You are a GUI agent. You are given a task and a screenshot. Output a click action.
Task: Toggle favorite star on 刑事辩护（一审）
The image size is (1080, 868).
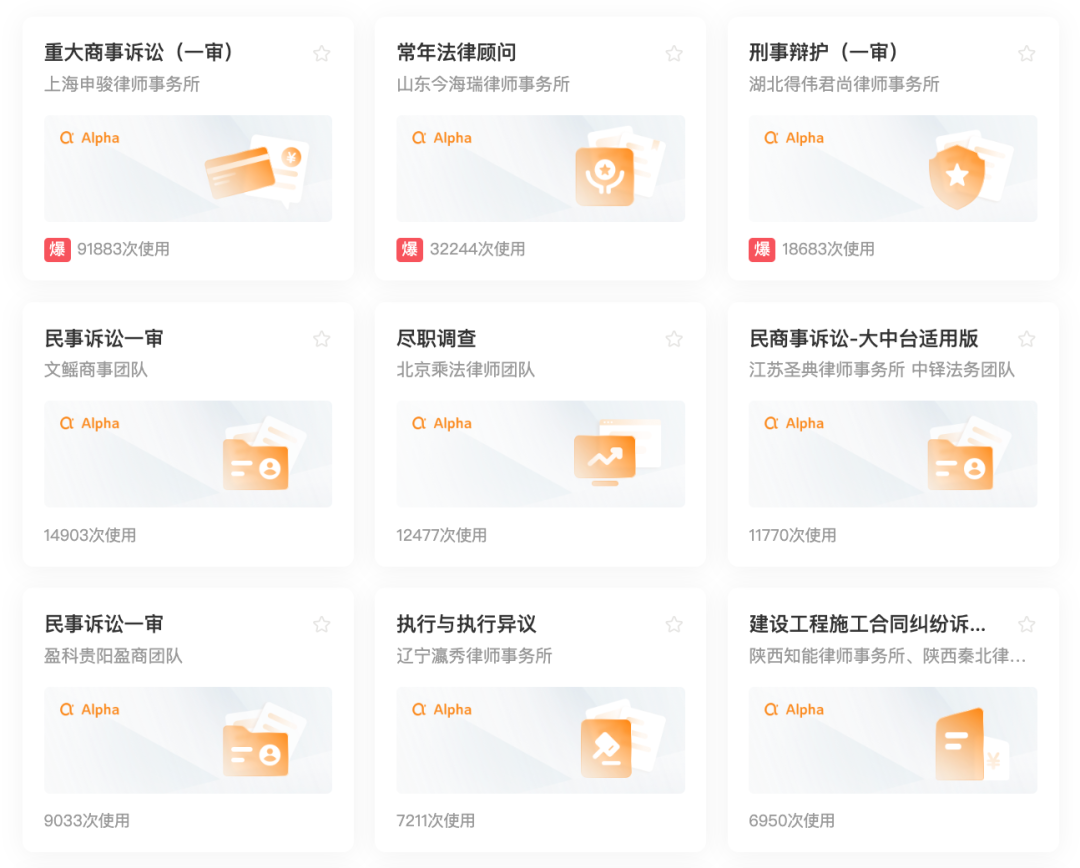click(1027, 53)
